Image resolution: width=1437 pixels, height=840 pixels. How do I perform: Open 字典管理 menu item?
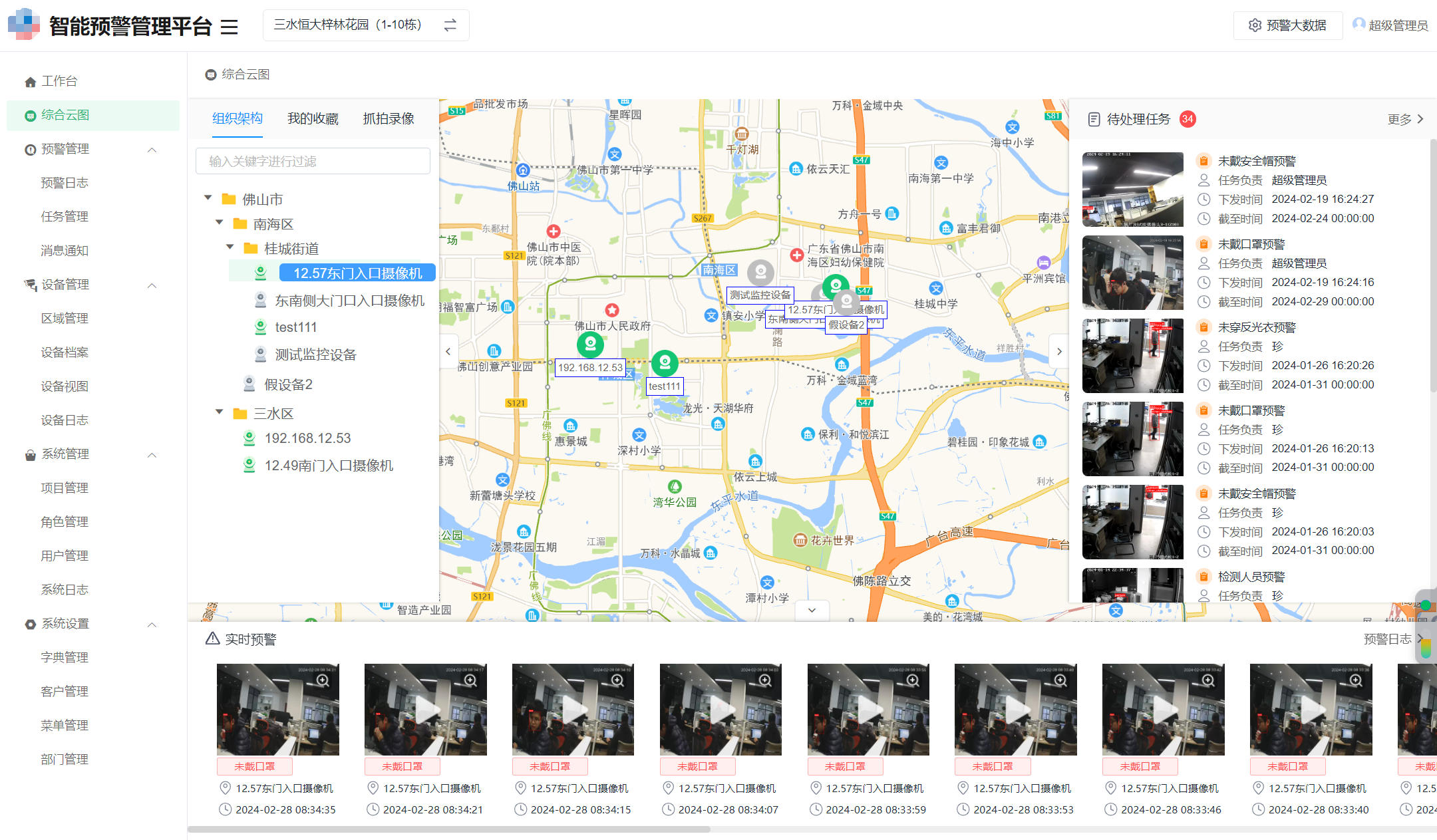(x=65, y=658)
